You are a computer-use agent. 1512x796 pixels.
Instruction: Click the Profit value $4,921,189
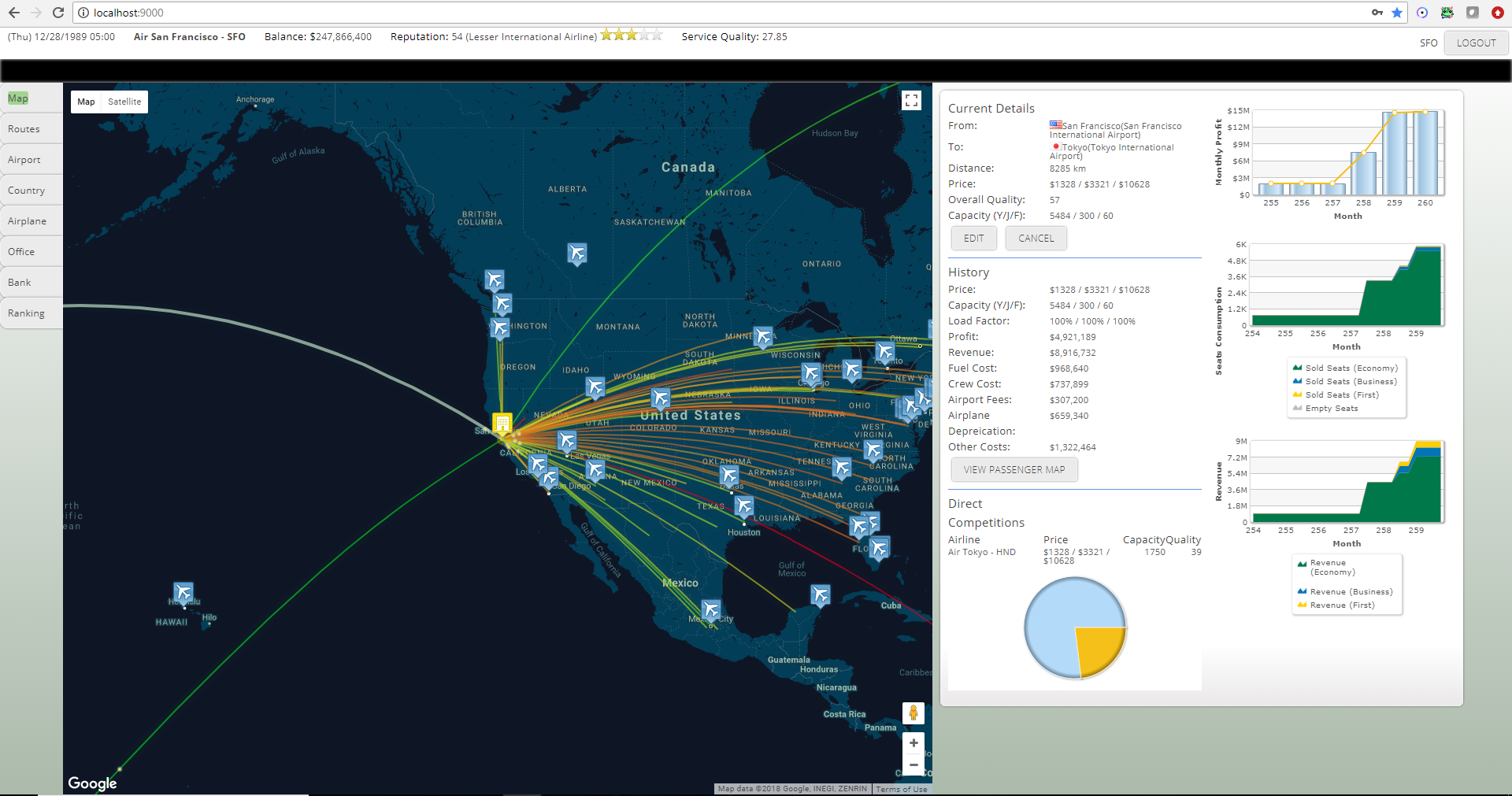[1073, 337]
